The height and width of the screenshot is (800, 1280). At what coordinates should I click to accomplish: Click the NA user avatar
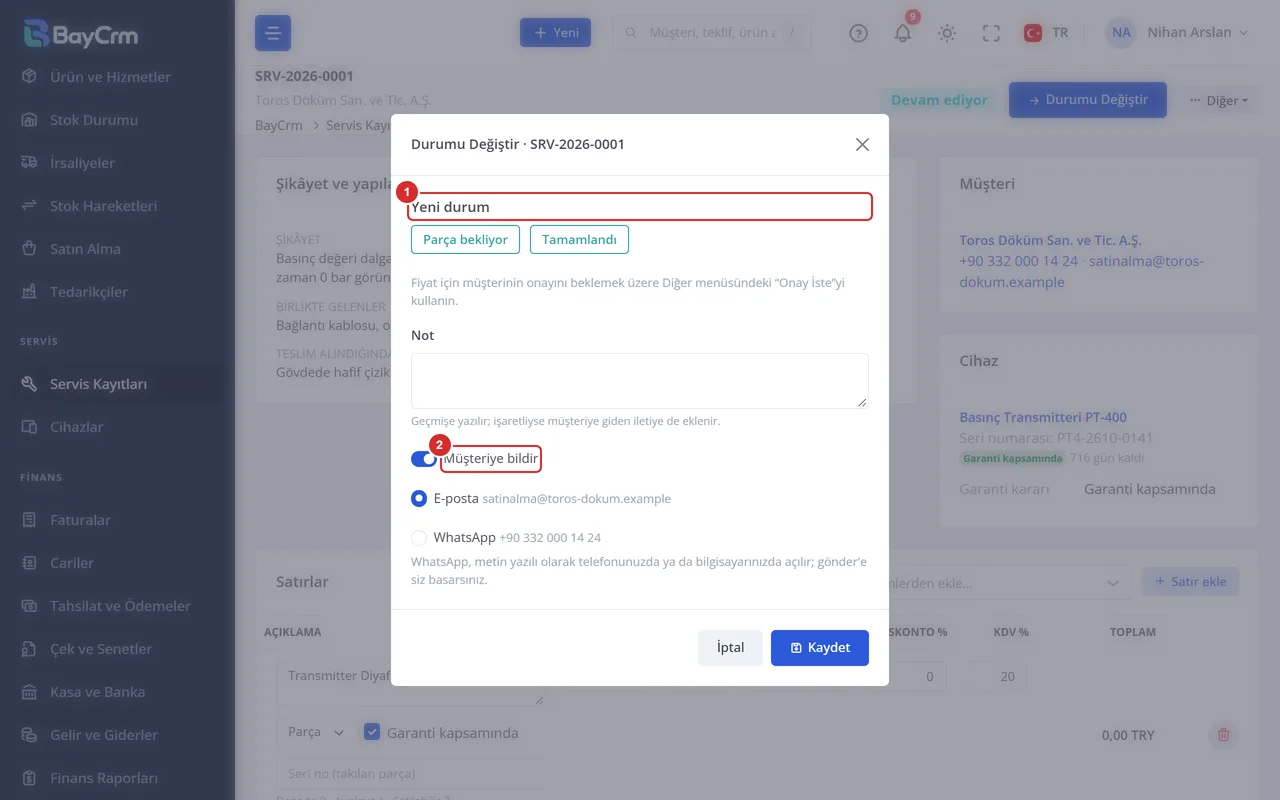pyautogui.click(x=1121, y=33)
